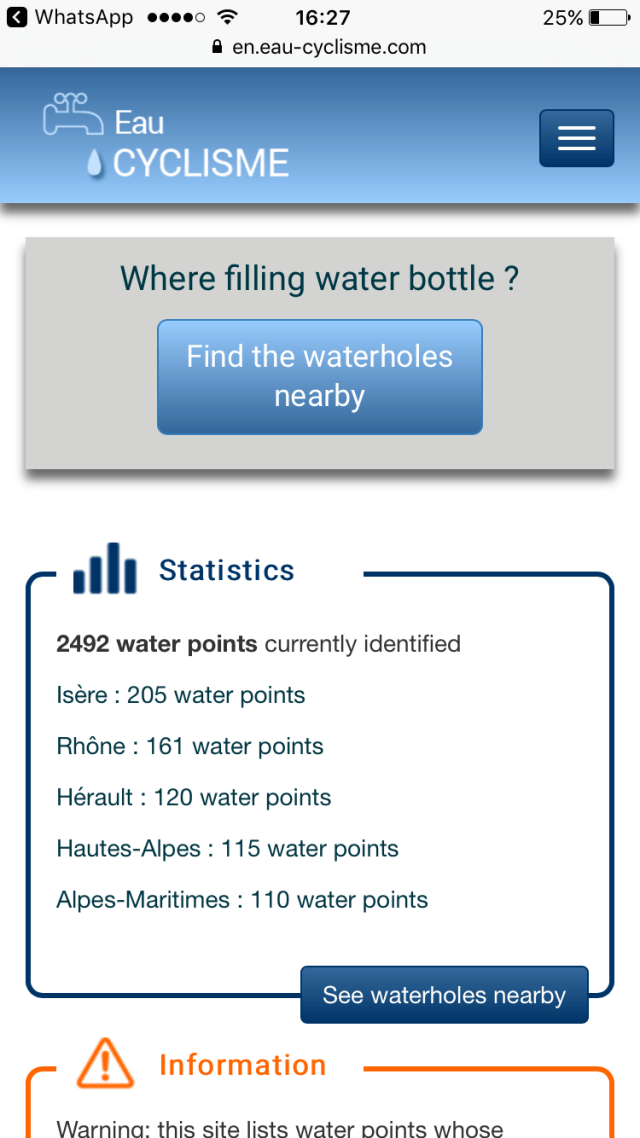Open Hautes-Alpes 115 water points link
640x1138 pixels.
(227, 848)
